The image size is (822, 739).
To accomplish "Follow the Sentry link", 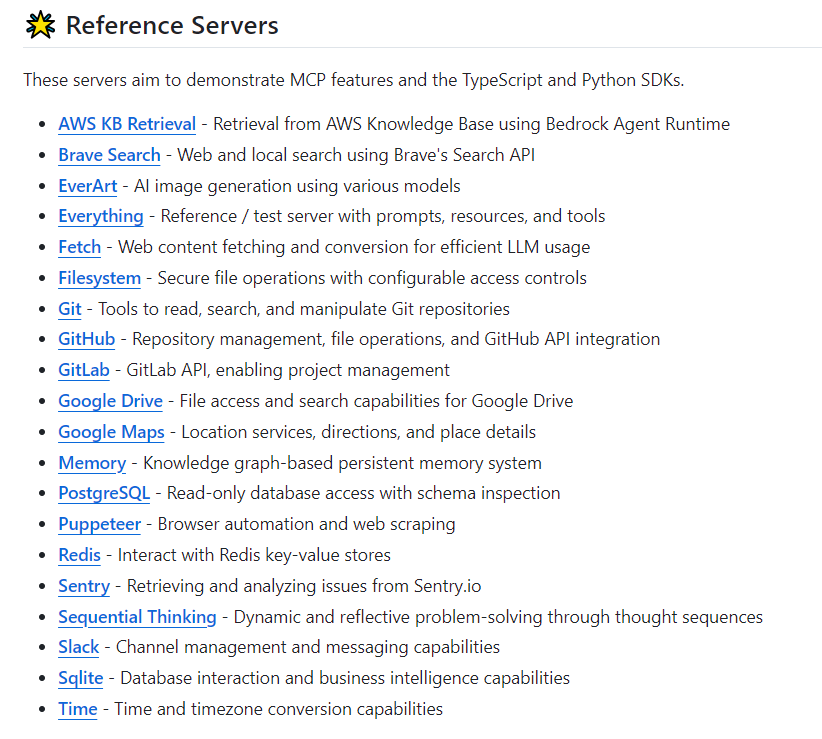I will pos(84,586).
